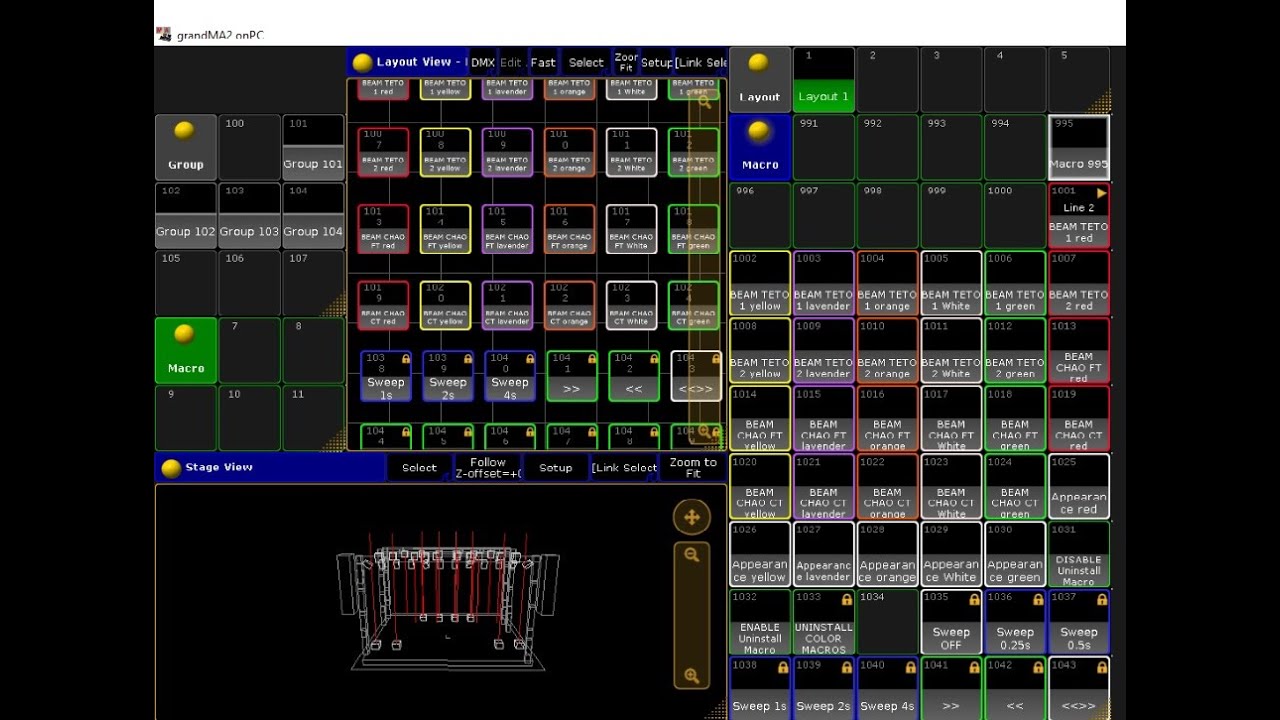Toggle Fast in Layout View title bar
This screenshot has height=720, width=1280.
543,62
